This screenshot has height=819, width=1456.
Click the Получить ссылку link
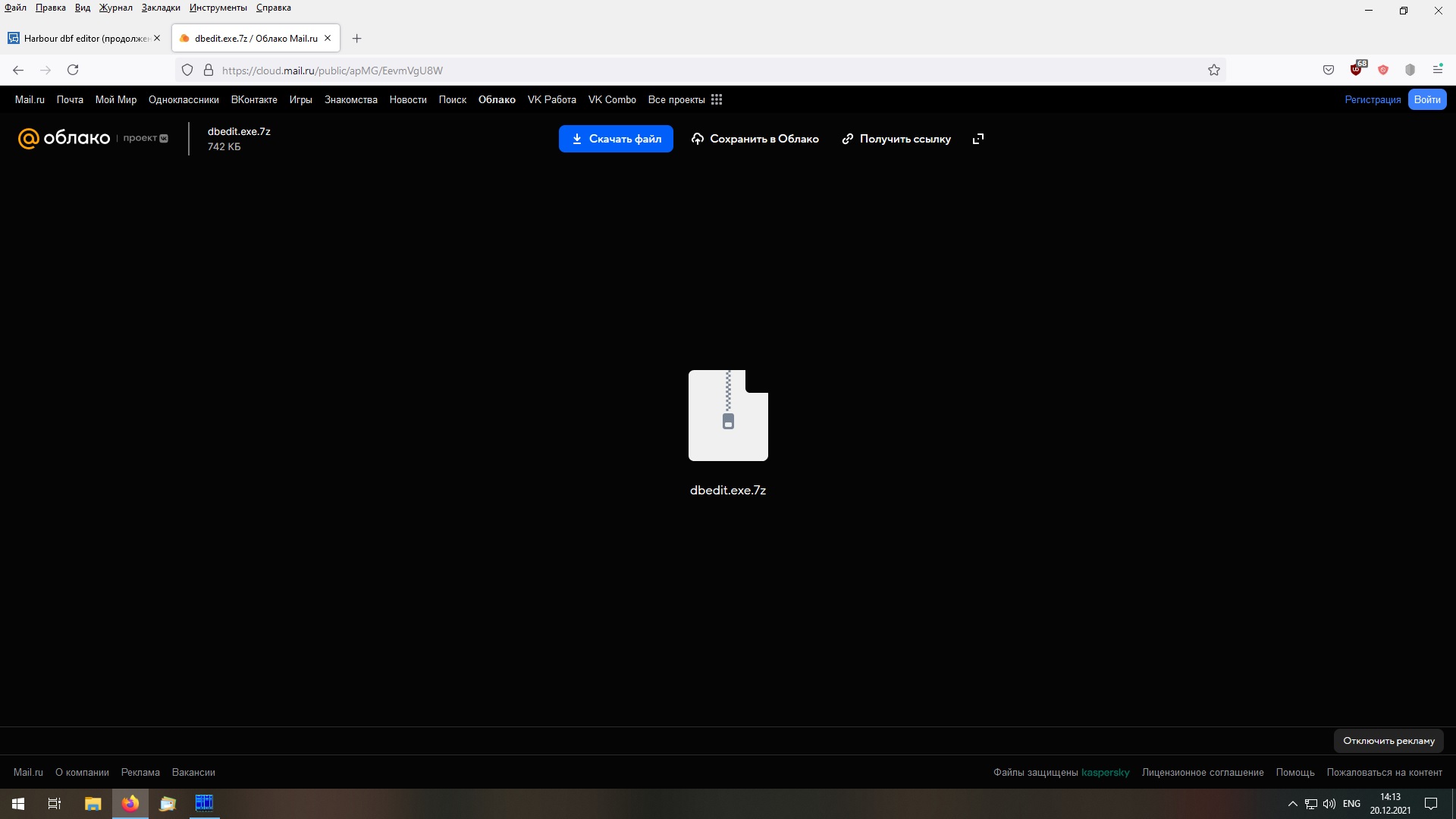[896, 139]
